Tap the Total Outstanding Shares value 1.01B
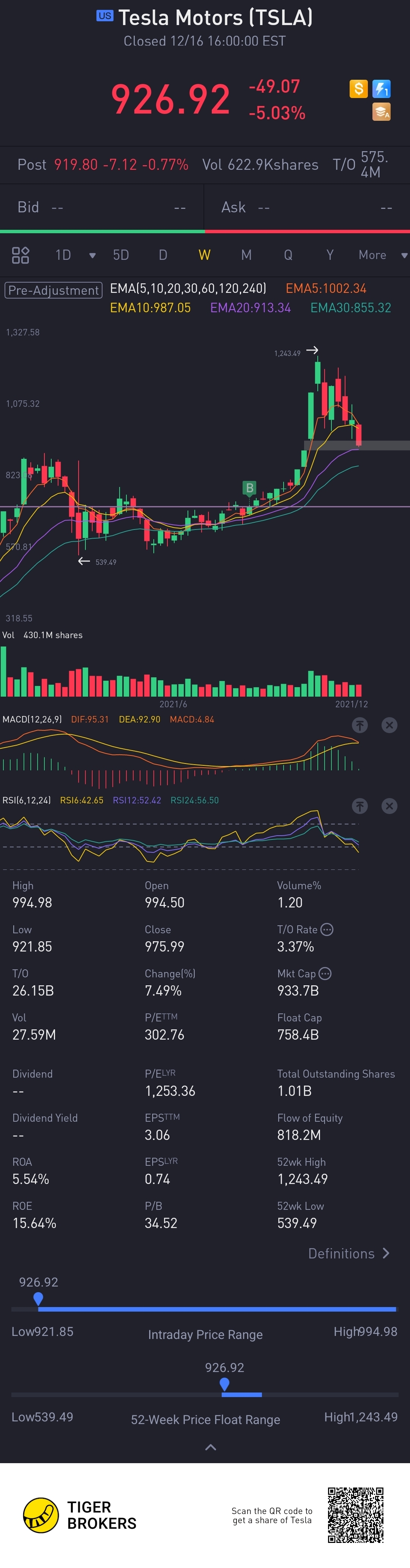410x1568 pixels. click(x=295, y=1091)
